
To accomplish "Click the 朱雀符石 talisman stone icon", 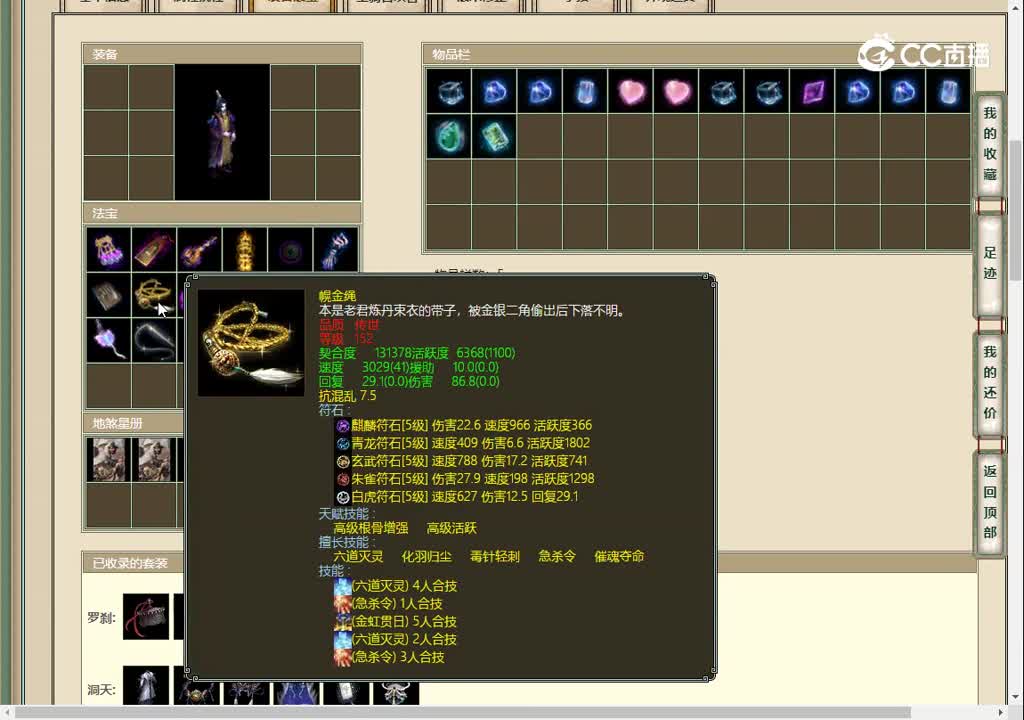I will (x=343, y=479).
